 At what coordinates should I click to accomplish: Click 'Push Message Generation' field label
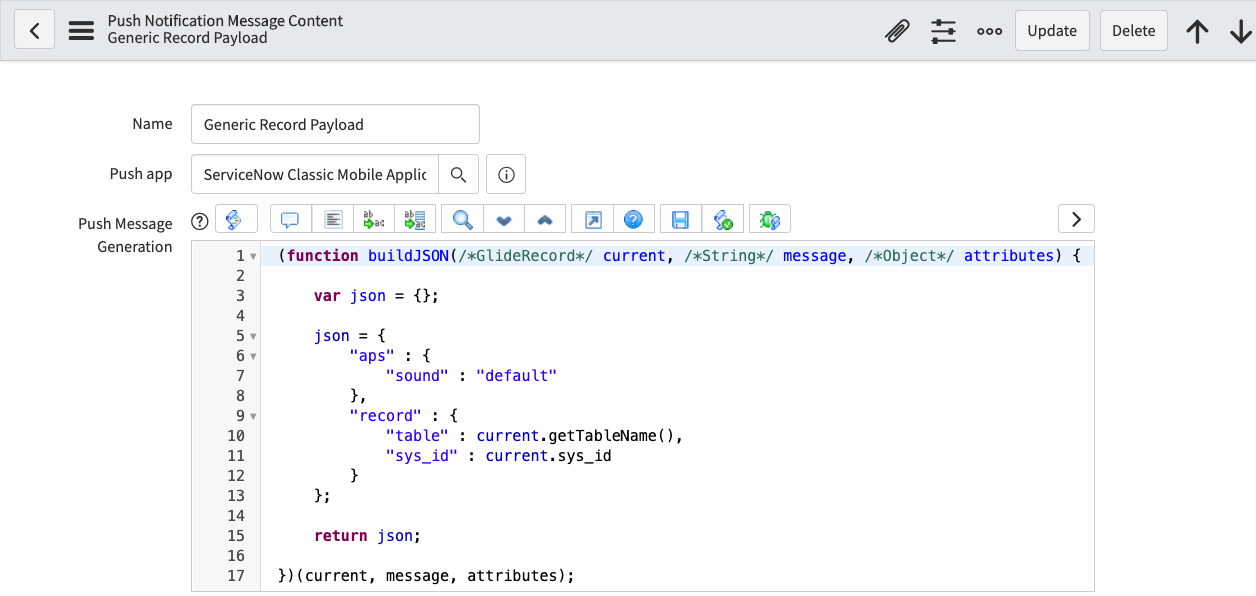[125, 235]
